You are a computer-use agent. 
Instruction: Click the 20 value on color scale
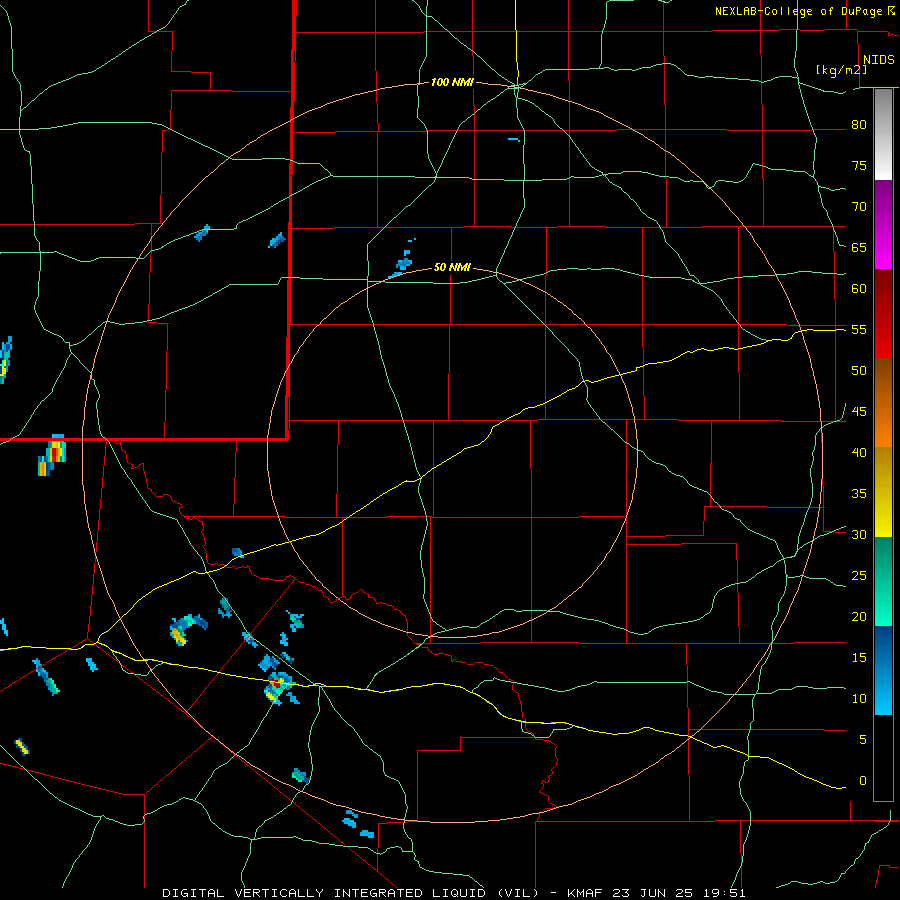coord(859,617)
